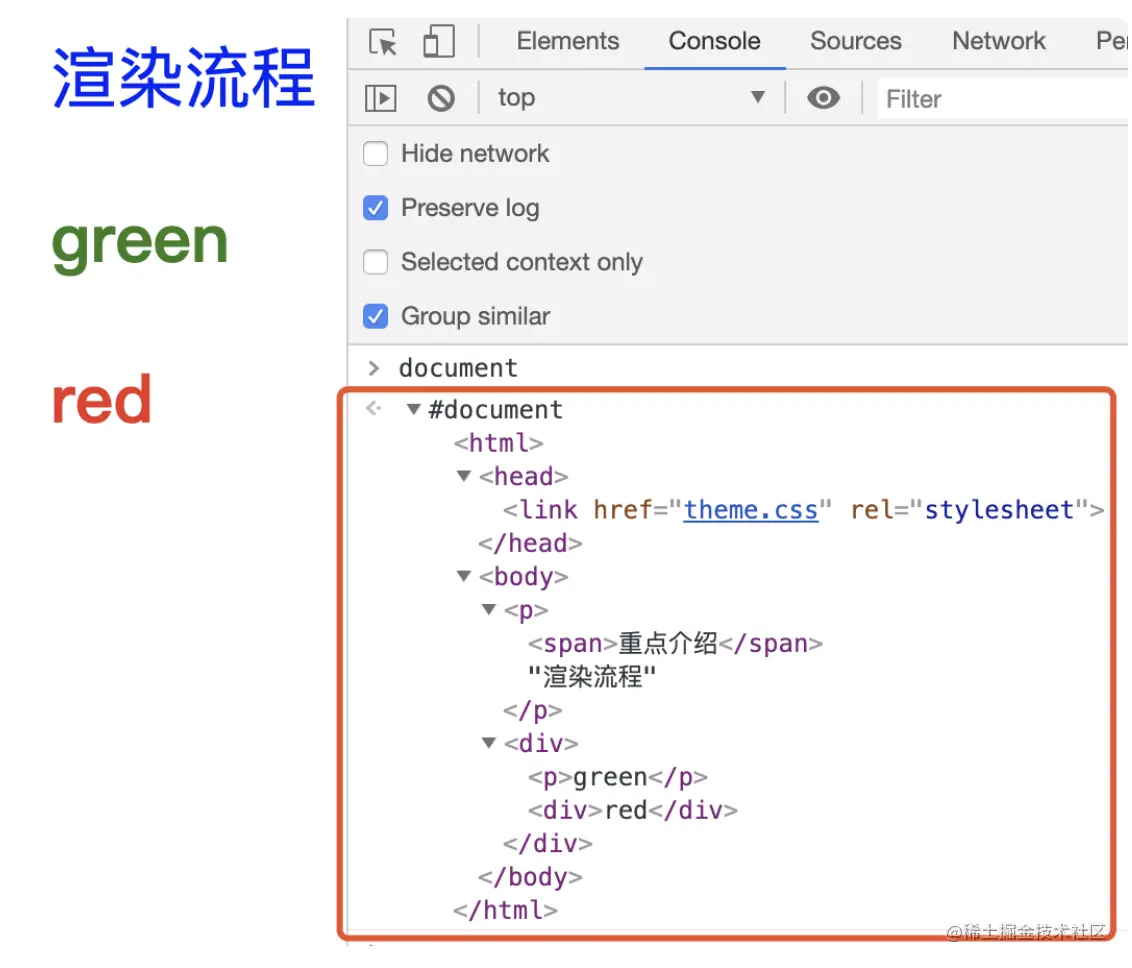
Task: Switch to the Console tab
Action: pyautogui.click(x=714, y=41)
